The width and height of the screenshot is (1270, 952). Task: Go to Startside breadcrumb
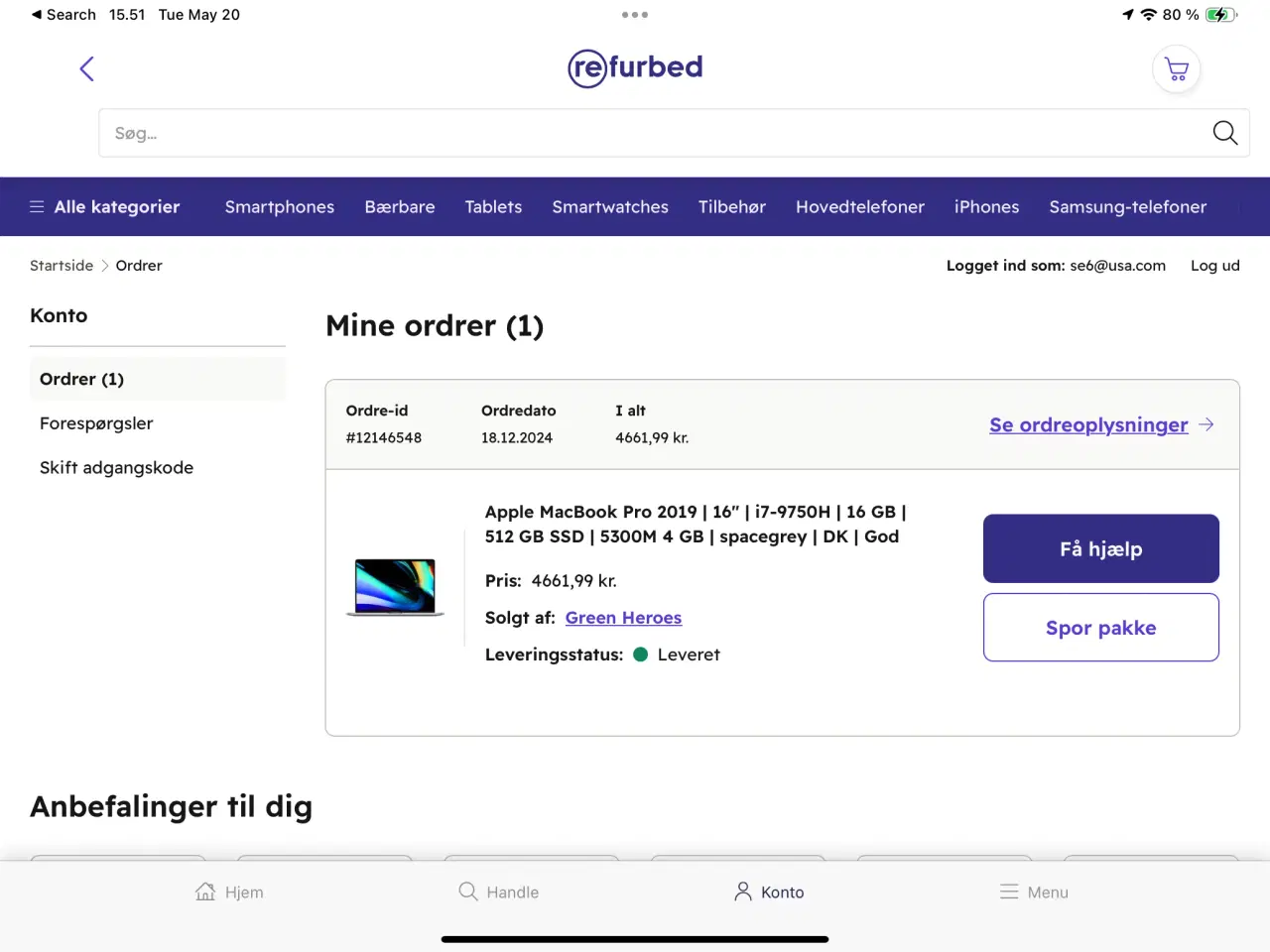click(62, 265)
